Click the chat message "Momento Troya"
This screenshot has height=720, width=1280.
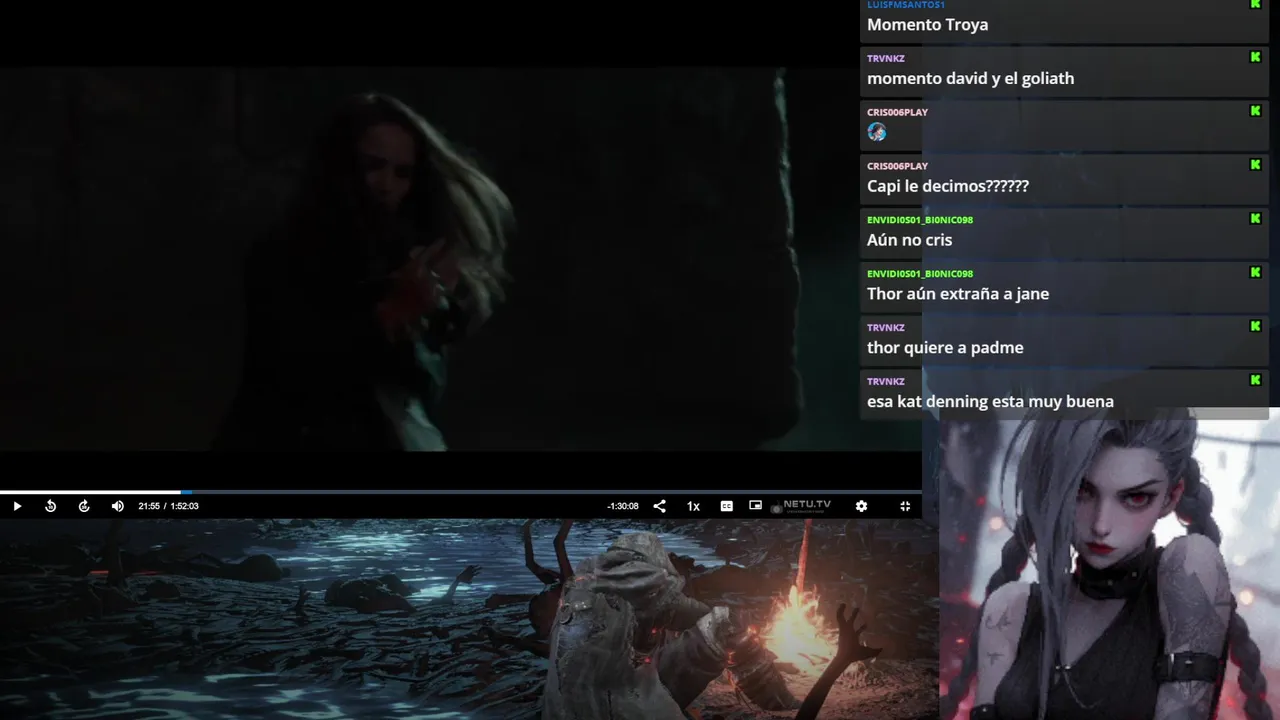[928, 25]
